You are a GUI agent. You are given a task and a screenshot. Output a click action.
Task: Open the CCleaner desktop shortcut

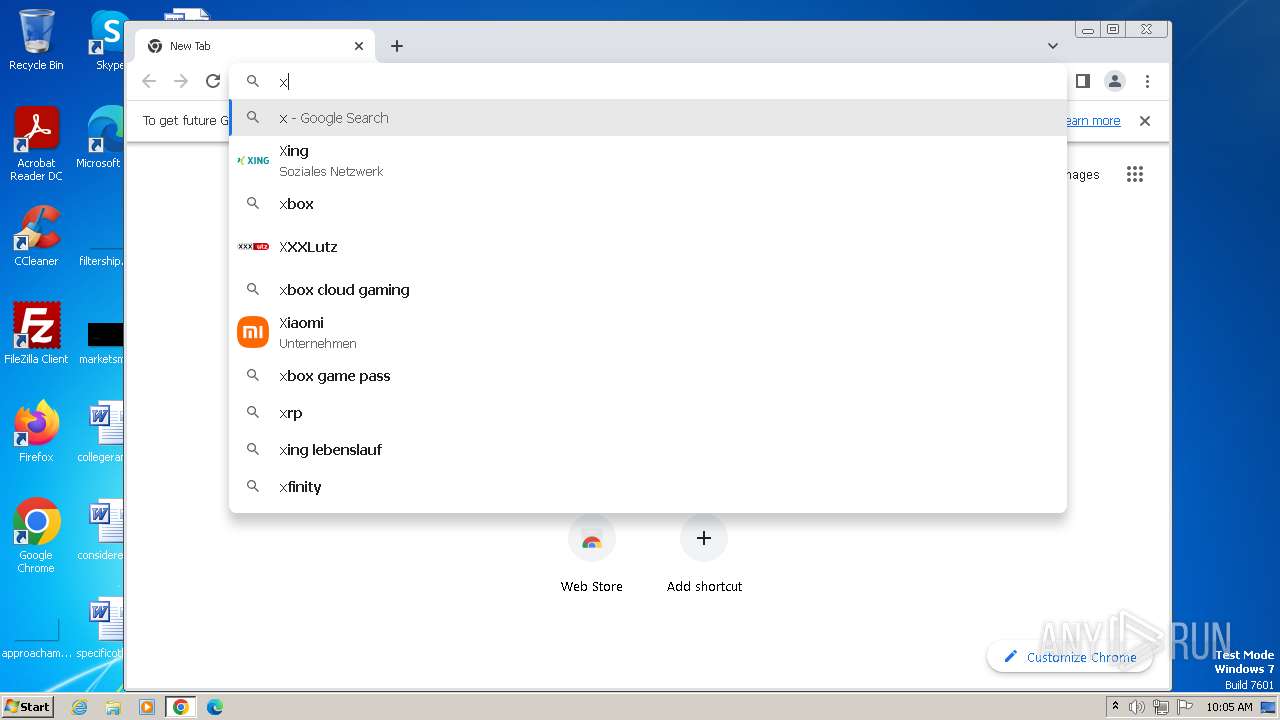coord(36,236)
